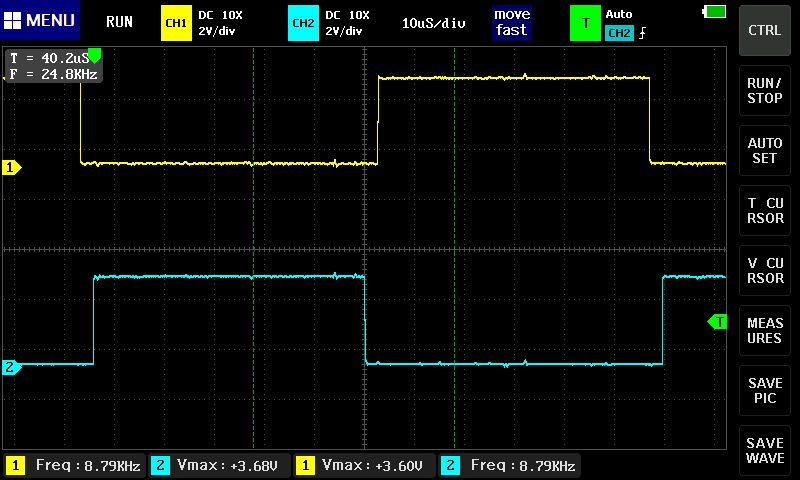The width and height of the screenshot is (800, 480).
Task: Enable the T CURSOR time cursors
Action: click(765, 210)
